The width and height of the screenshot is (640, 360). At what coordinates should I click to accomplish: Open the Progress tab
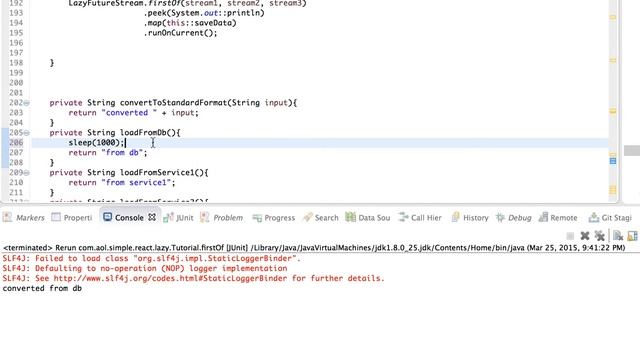coord(273,218)
